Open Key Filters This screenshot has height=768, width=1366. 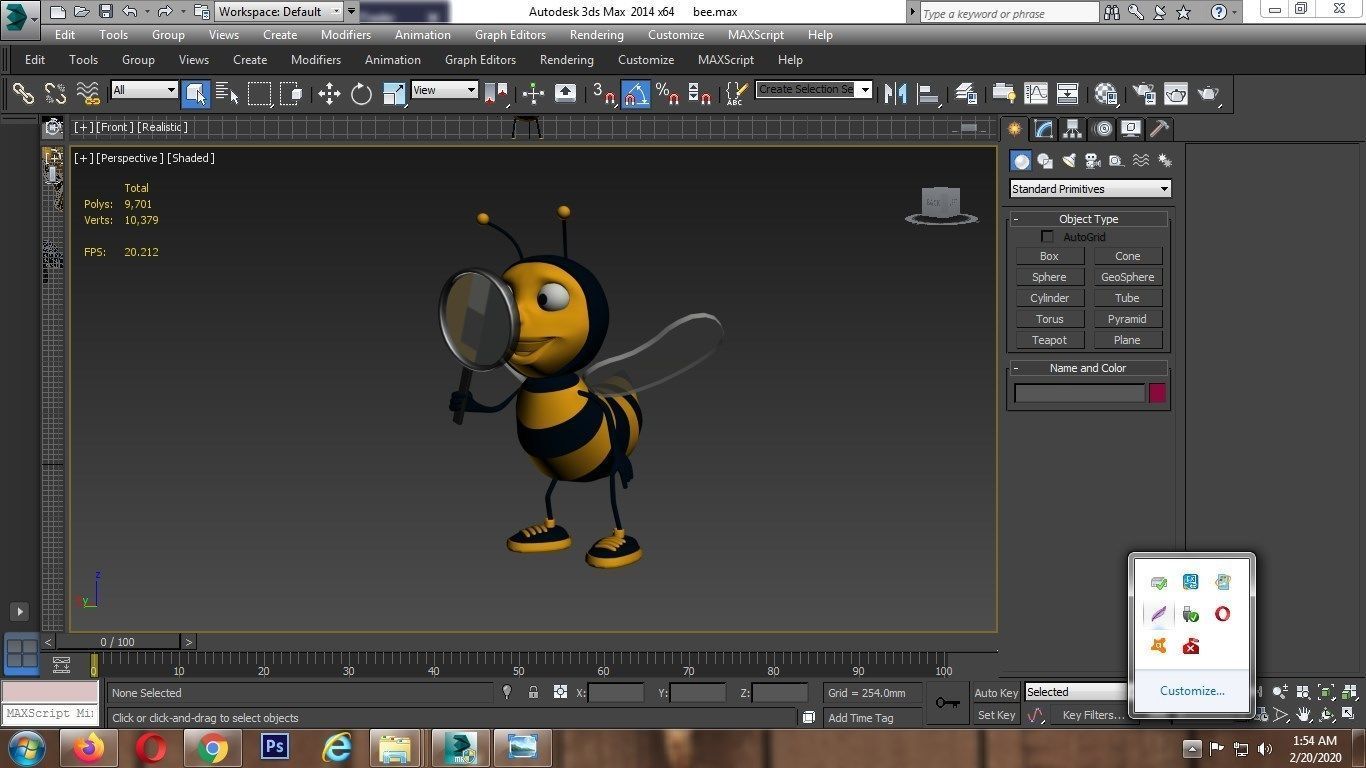[x=1093, y=715]
